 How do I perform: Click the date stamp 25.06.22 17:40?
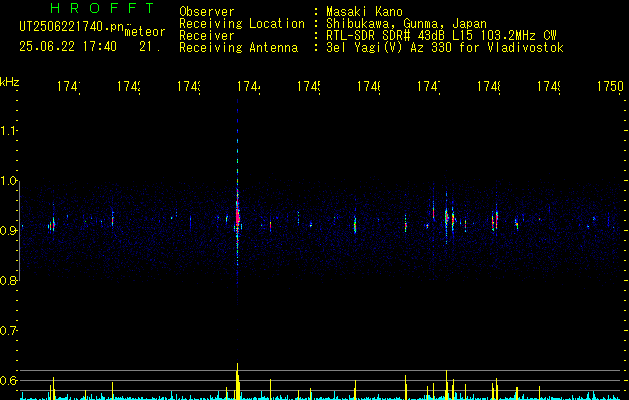click(68, 47)
